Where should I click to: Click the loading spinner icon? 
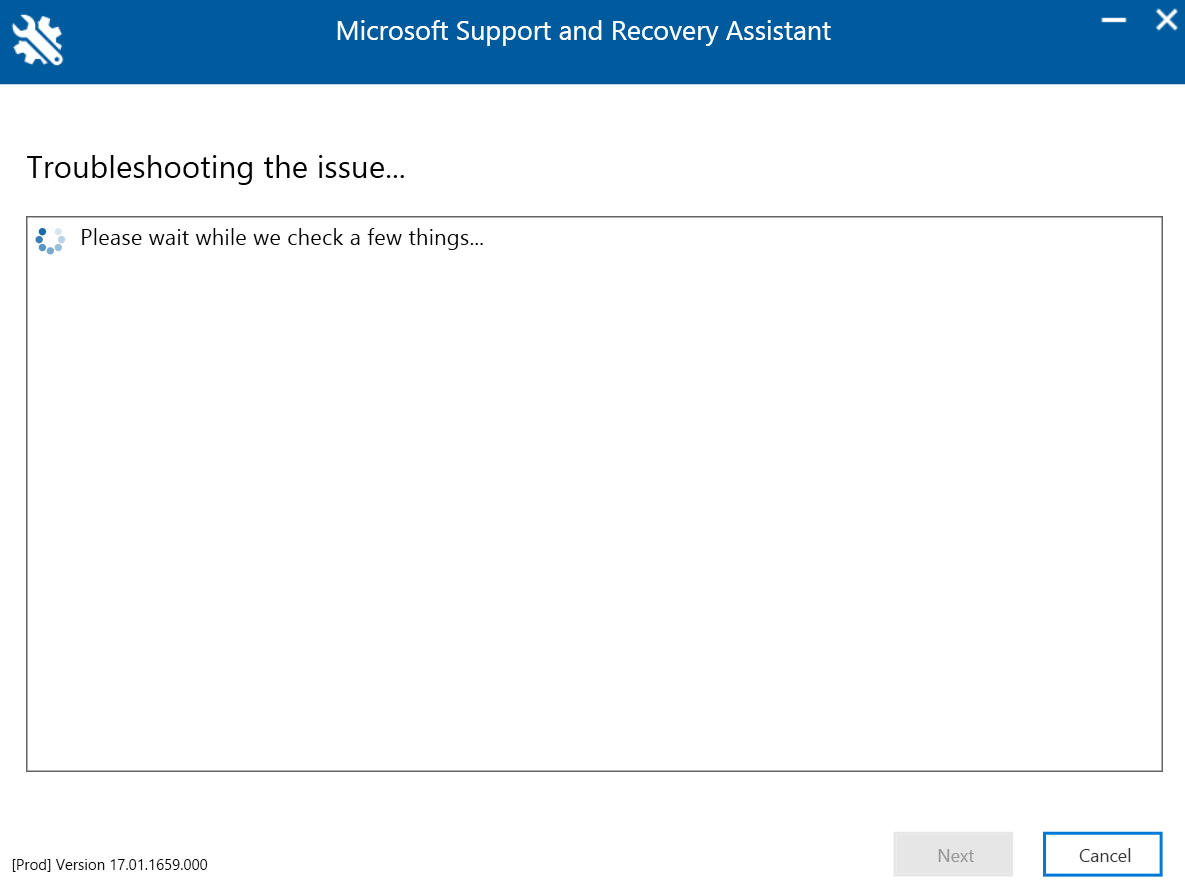tap(51, 240)
